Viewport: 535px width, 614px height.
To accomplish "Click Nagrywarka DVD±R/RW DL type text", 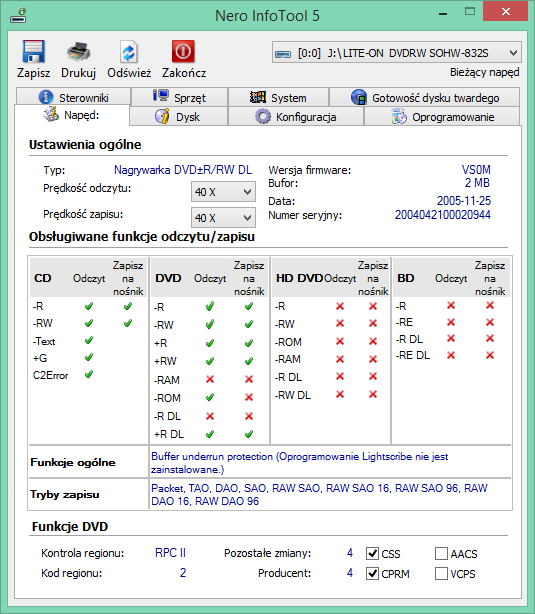I will click(183, 170).
